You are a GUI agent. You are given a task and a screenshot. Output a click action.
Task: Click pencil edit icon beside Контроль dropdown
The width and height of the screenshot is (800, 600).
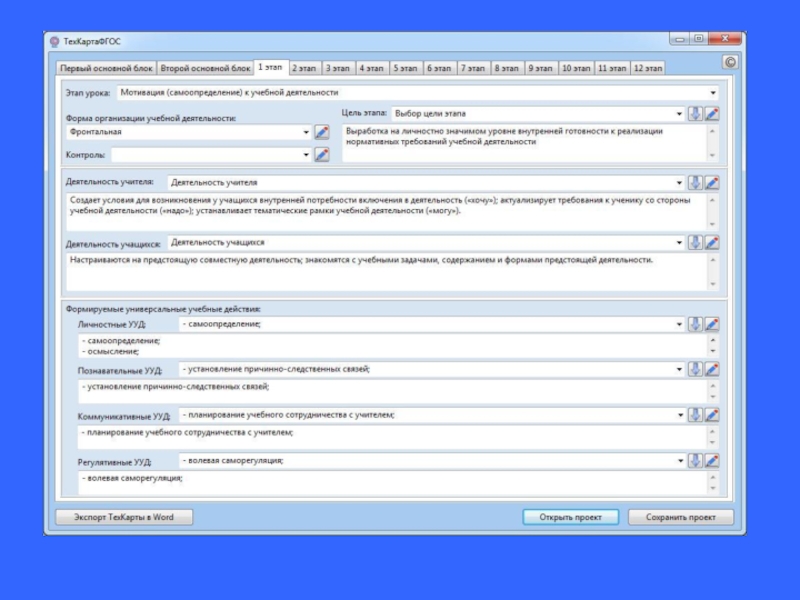(322, 155)
